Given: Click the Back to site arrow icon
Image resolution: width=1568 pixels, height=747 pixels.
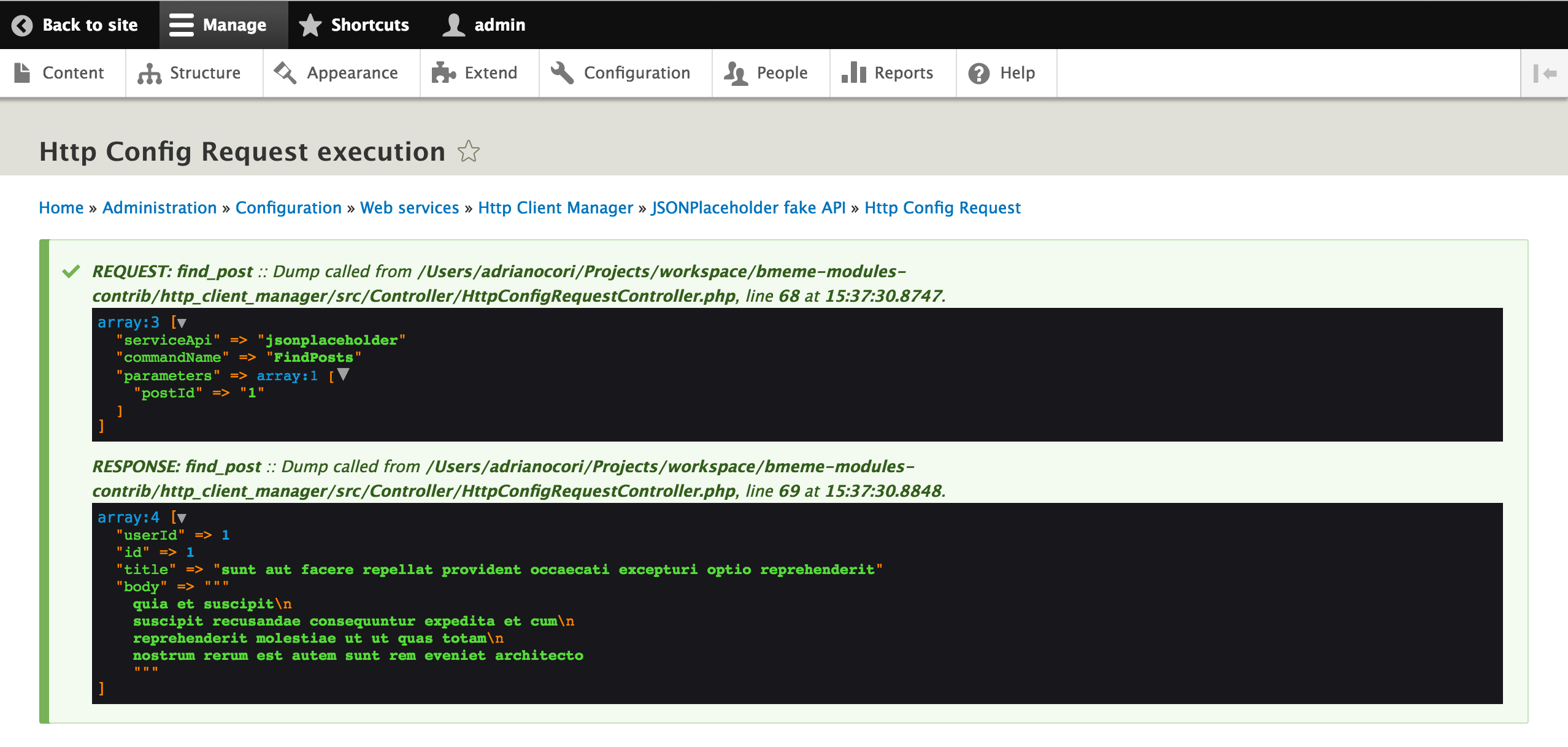Looking at the screenshot, I should click(23, 25).
